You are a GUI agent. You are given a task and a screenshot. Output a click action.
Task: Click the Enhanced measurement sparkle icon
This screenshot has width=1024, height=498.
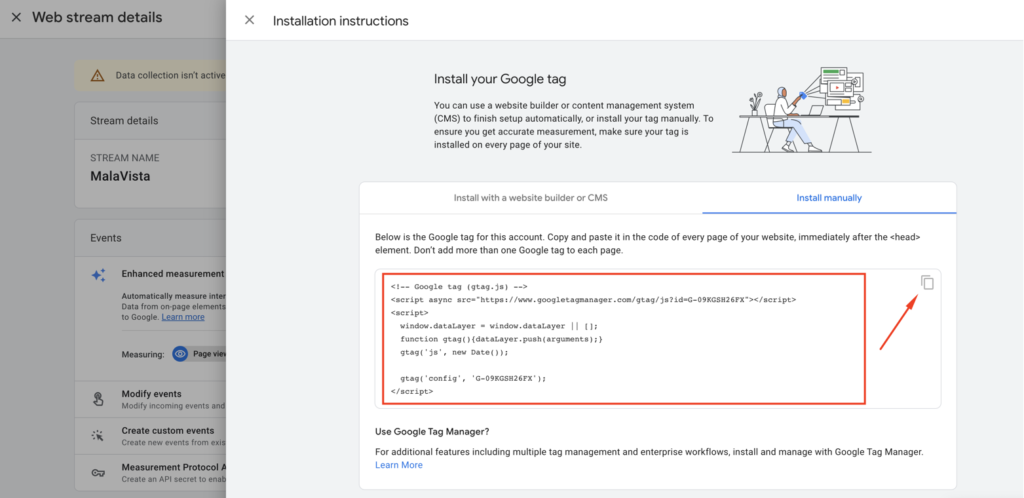pos(98,275)
